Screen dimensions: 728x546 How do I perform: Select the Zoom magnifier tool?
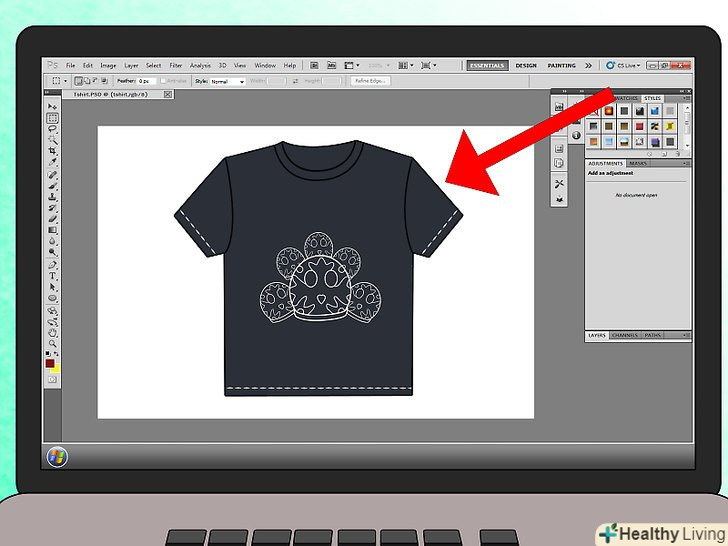[53, 342]
